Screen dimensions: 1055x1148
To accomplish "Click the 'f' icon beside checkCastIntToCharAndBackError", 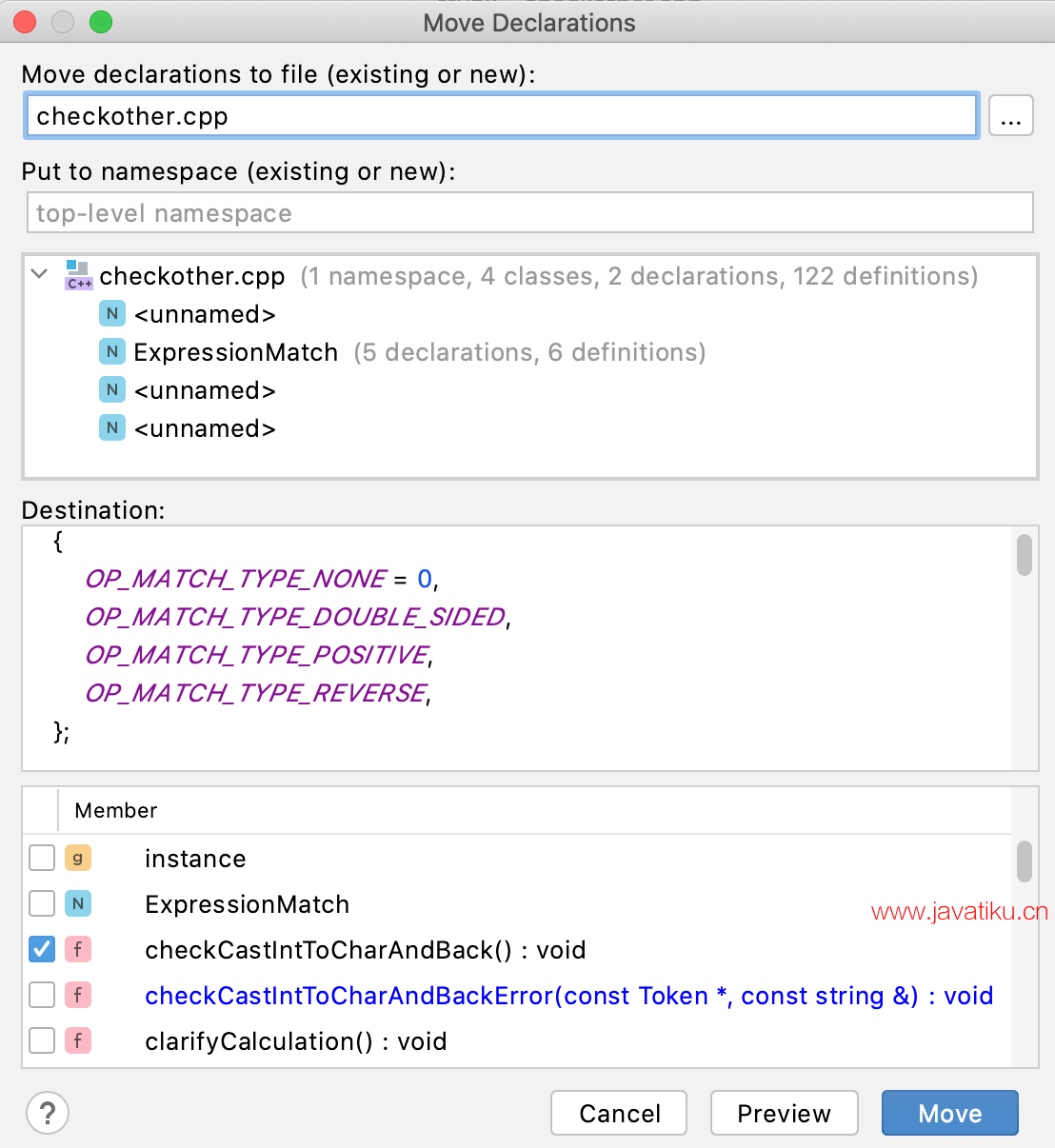I will (x=78, y=995).
